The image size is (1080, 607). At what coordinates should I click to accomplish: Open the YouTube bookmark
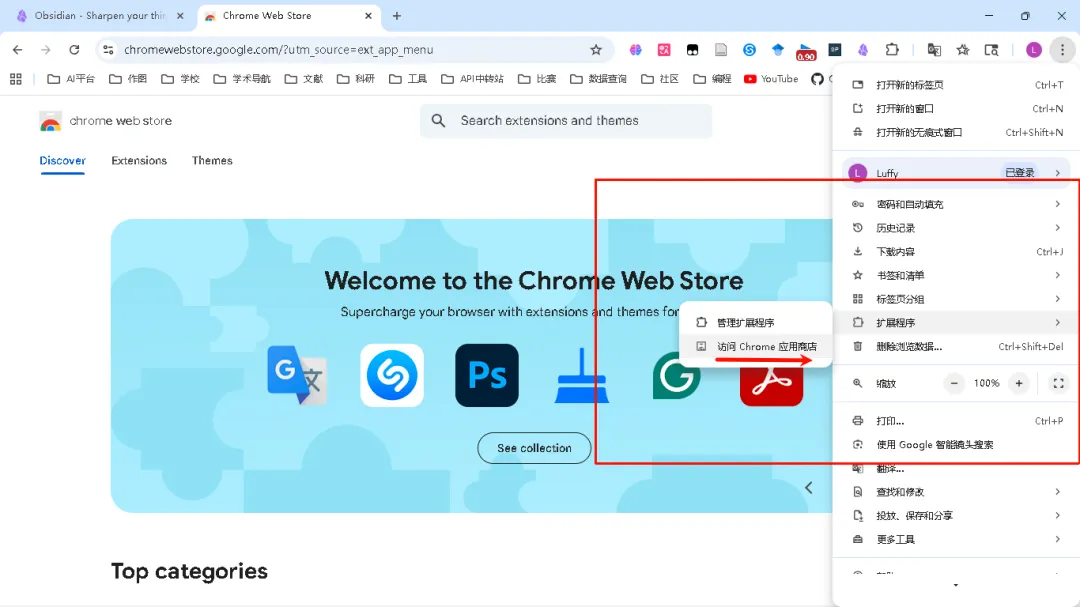pos(771,79)
